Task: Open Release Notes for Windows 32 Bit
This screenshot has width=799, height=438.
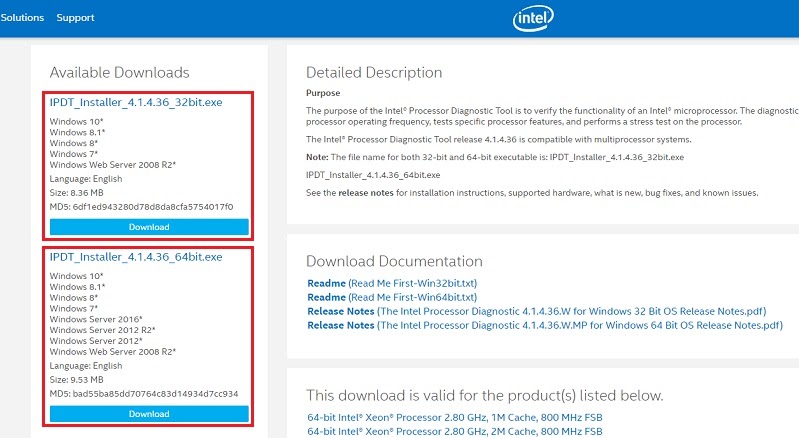Action: pyautogui.click(x=537, y=311)
